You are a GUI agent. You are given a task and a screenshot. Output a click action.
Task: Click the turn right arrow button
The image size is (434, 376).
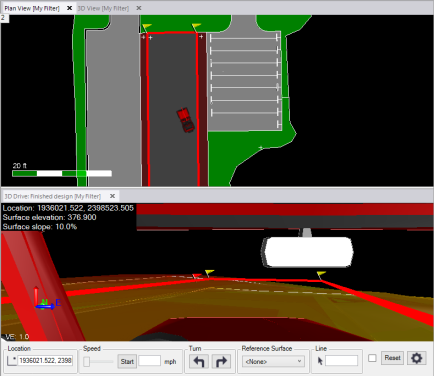click(x=221, y=362)
